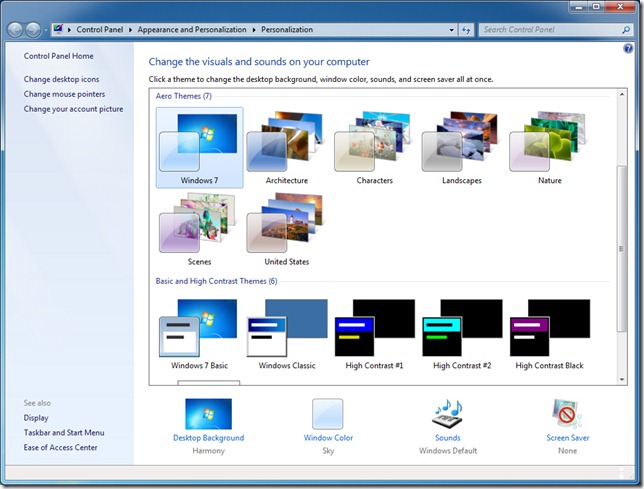Apply the Characters theme
Screen dimensions: 644x489
[374, 145]
